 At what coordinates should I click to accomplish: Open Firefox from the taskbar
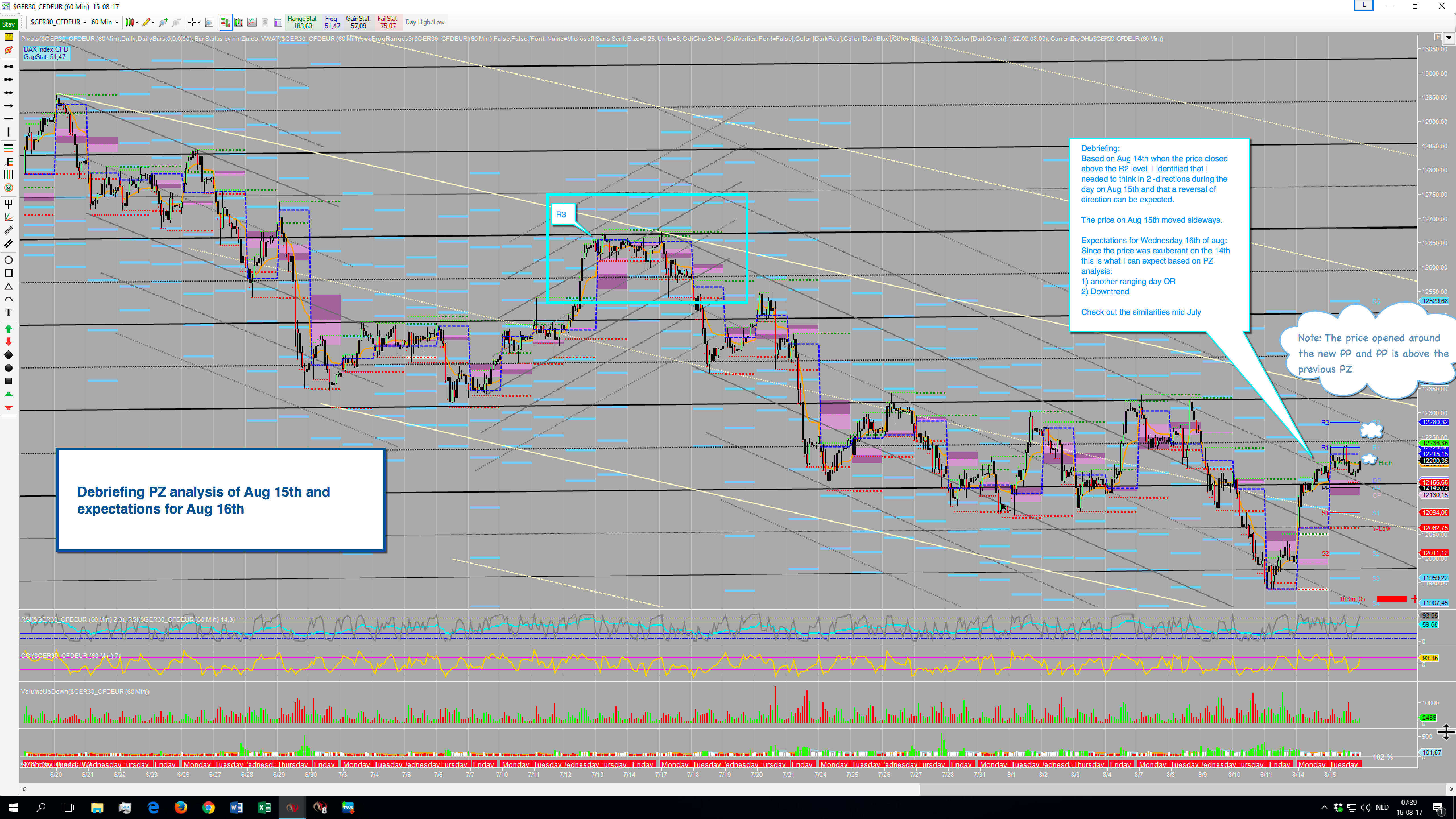click(x=180, y=807)
